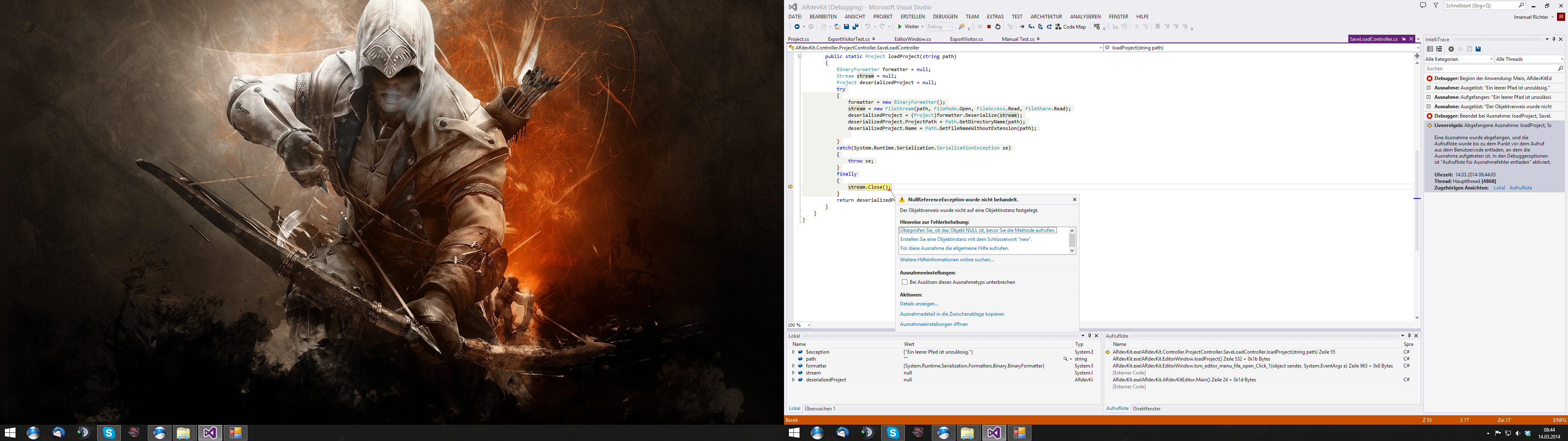1568x441 pixels.
Task: Click Show Next Statement arrow icon
Action: click(x=1022, y=27)
